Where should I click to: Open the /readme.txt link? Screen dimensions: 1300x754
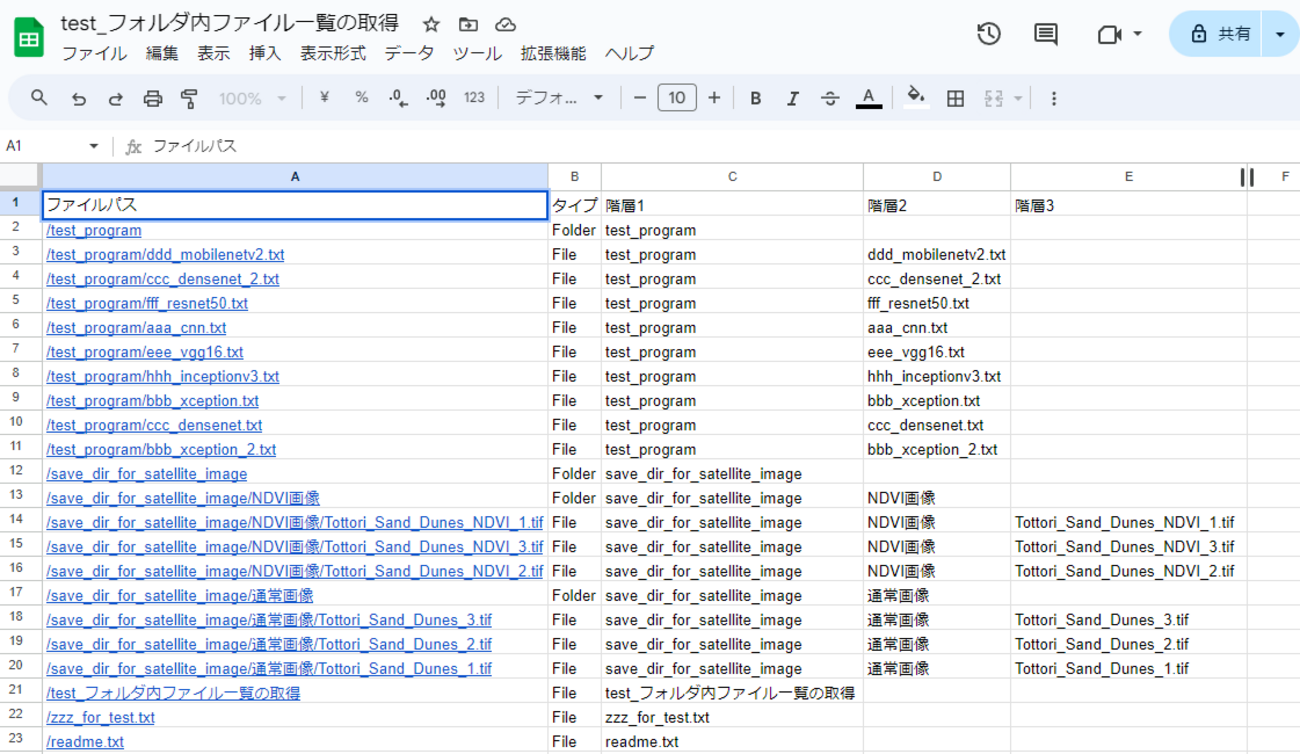[x=85, y=742]
